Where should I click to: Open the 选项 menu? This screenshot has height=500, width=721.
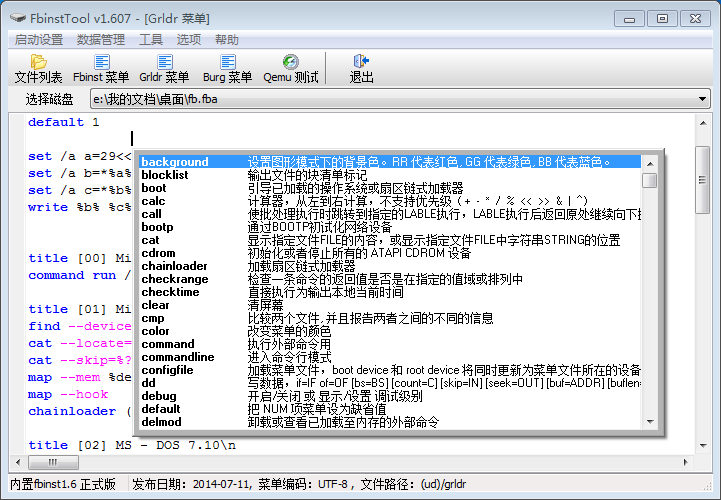pos(189,40)
